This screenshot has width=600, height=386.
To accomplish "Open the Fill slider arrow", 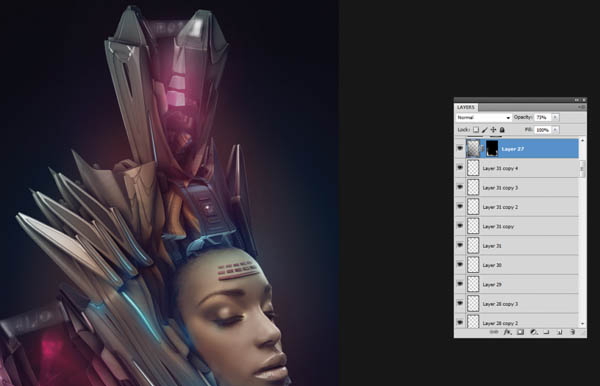I will [555, 130].
